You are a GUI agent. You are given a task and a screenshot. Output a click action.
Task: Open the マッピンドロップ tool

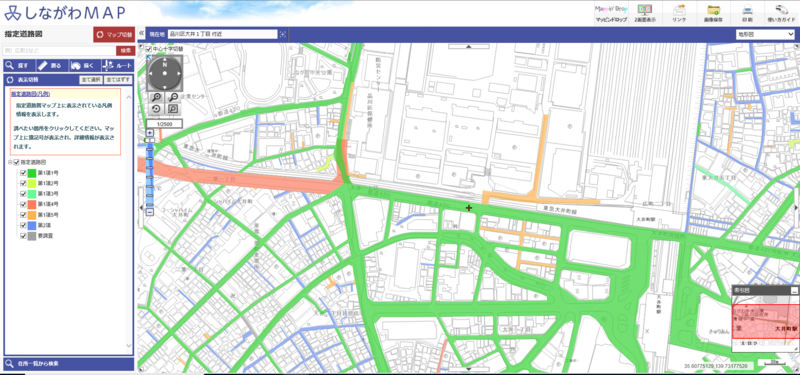click(611, 13)
